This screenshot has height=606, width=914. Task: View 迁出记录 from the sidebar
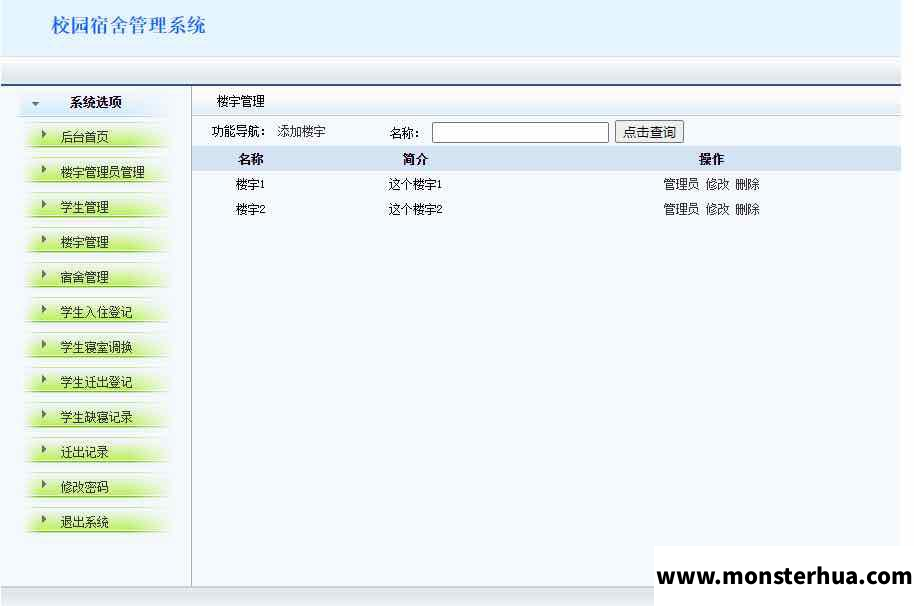pyautogui.click(x=85, y=452)
